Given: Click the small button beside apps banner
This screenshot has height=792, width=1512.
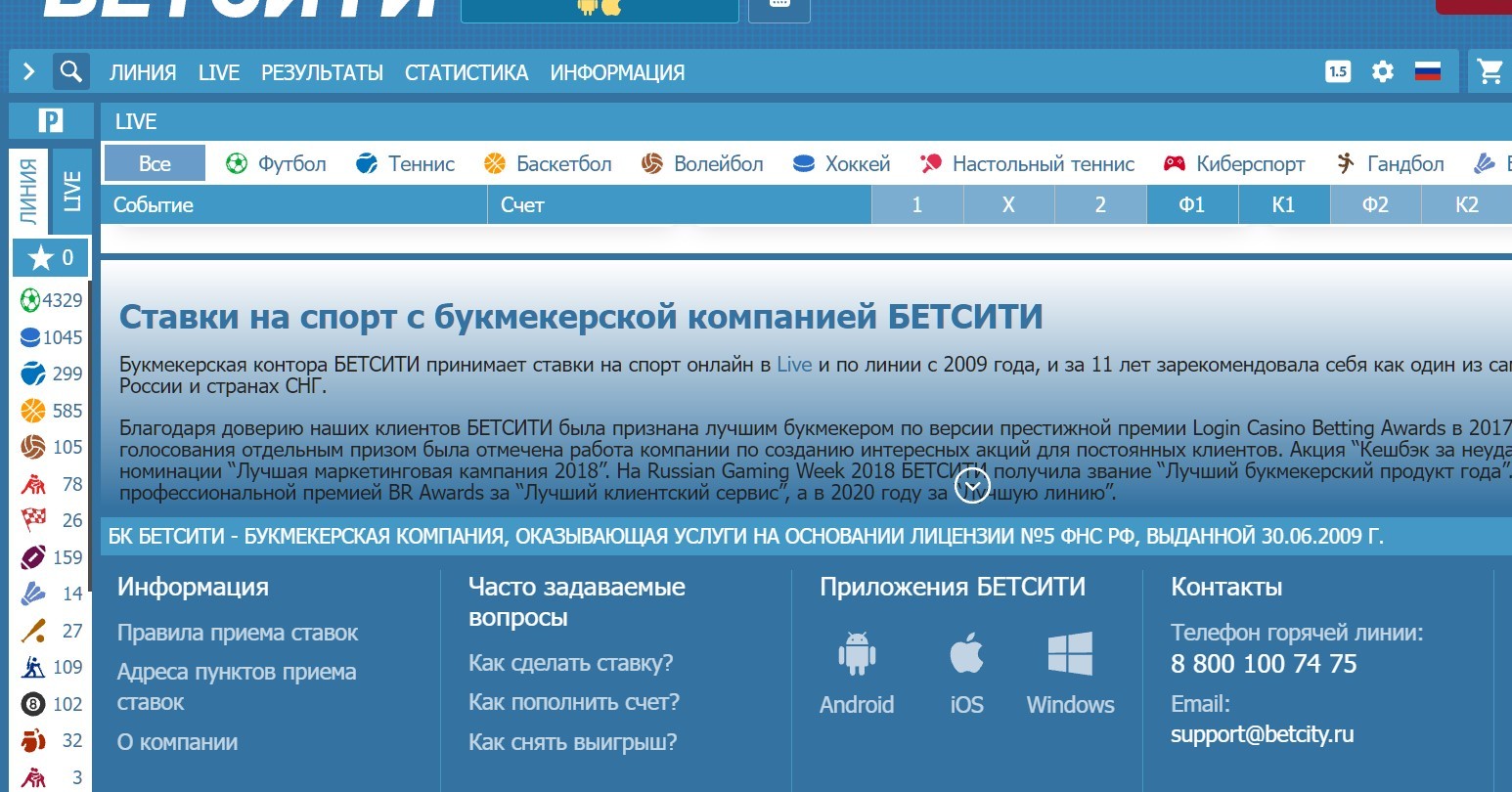Looking at the screenshot, I should pyautogui.click(x=779, y=9).
